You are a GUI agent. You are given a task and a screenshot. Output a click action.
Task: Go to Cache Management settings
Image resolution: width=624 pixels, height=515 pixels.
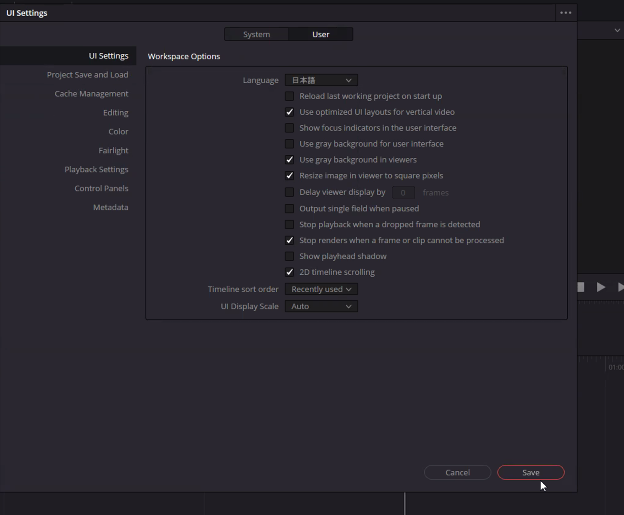click(x=91, y=94)
